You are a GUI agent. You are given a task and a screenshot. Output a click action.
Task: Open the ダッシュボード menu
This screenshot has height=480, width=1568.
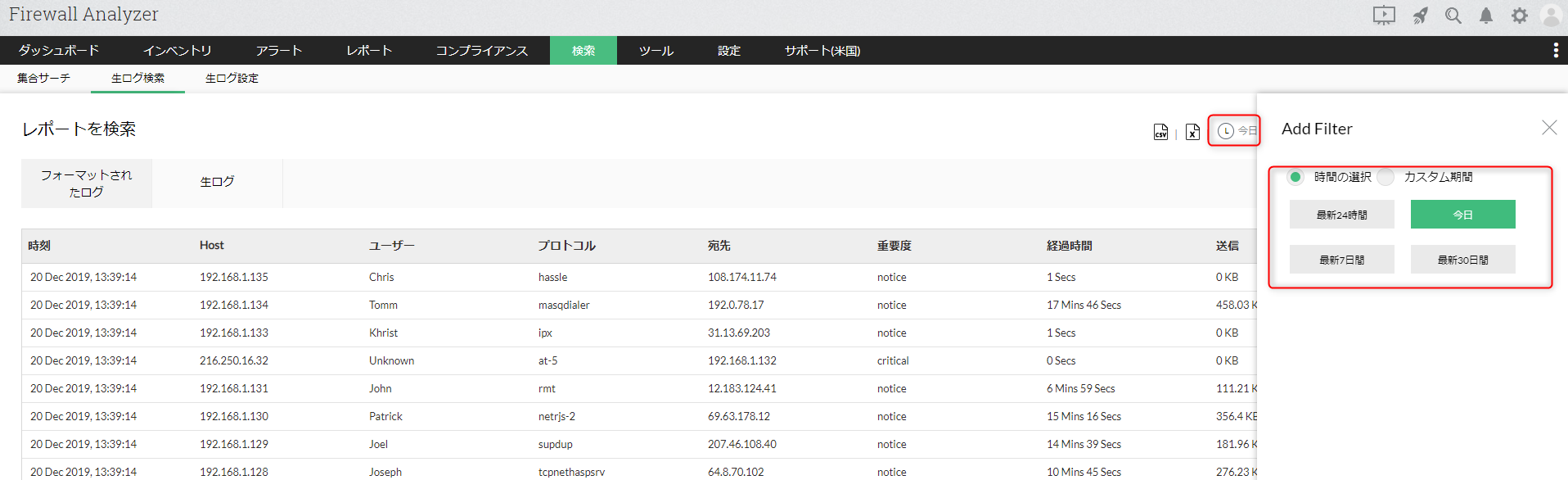[x=59, y=51]
